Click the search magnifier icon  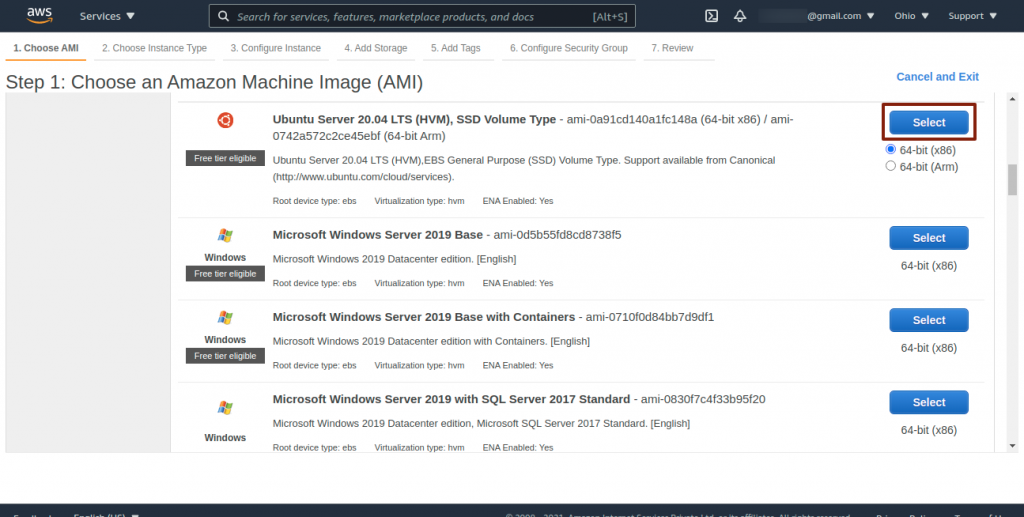[x=223, y=16]
